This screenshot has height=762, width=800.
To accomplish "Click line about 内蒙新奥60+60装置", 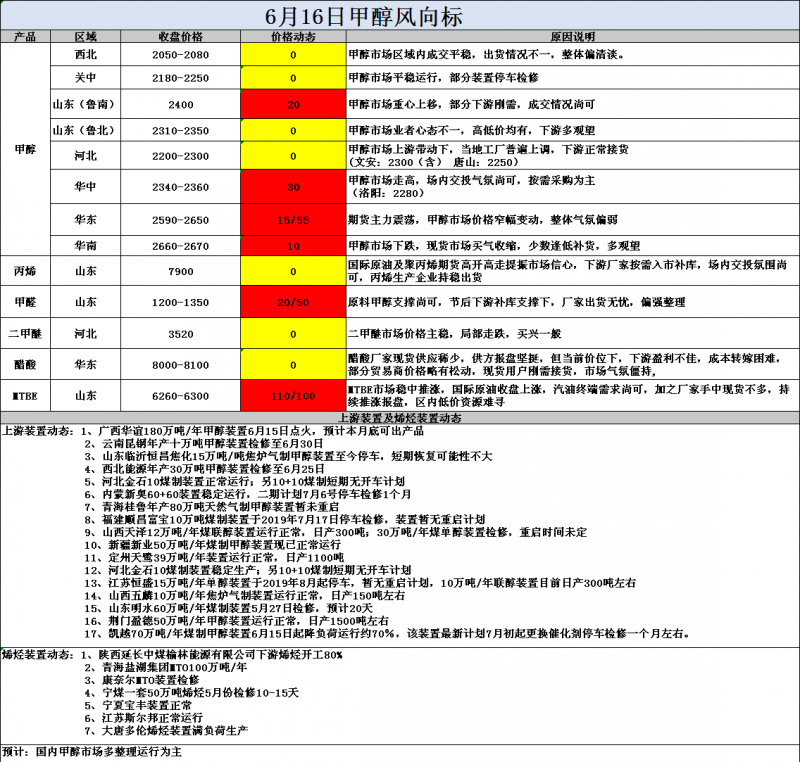I will (x=248, y=494).
